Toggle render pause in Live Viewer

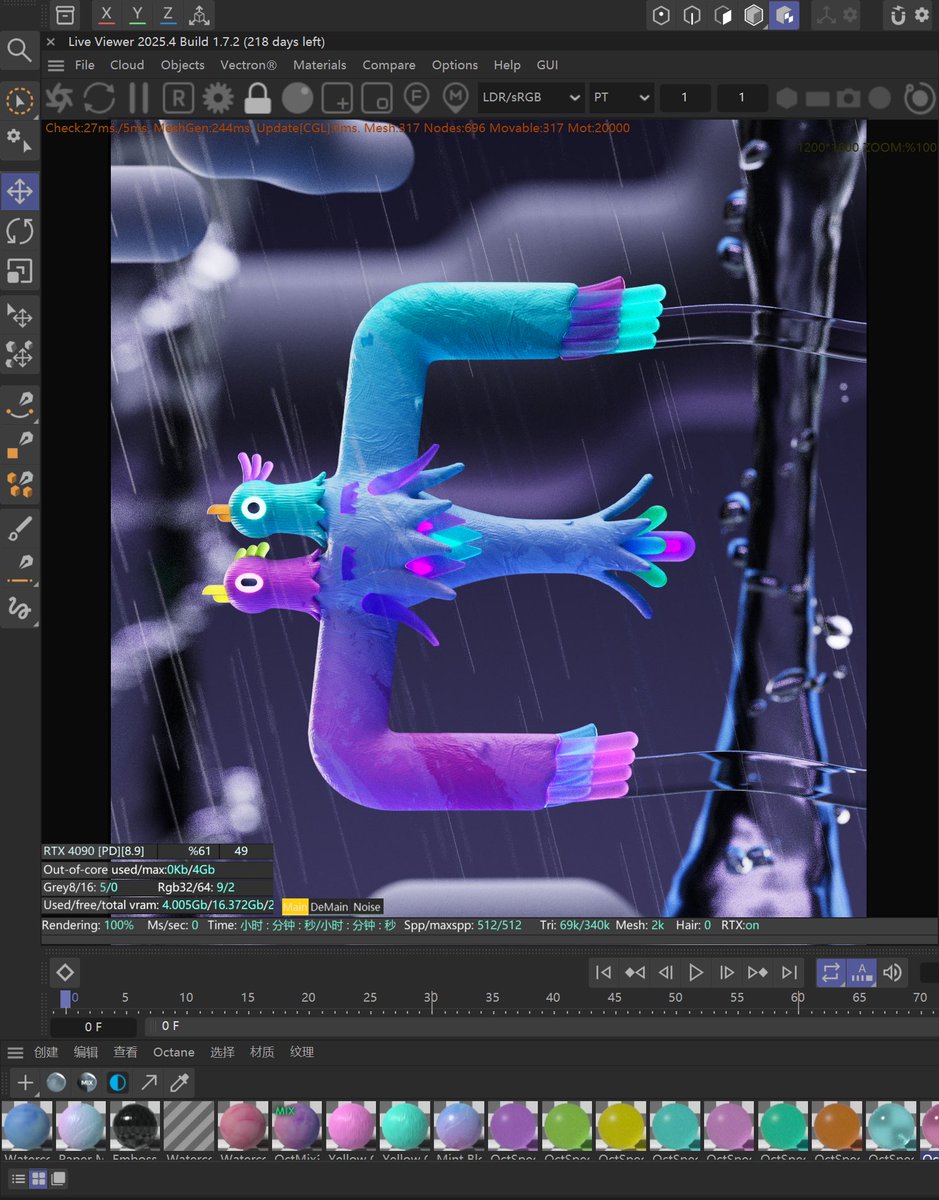coord(138,98)
